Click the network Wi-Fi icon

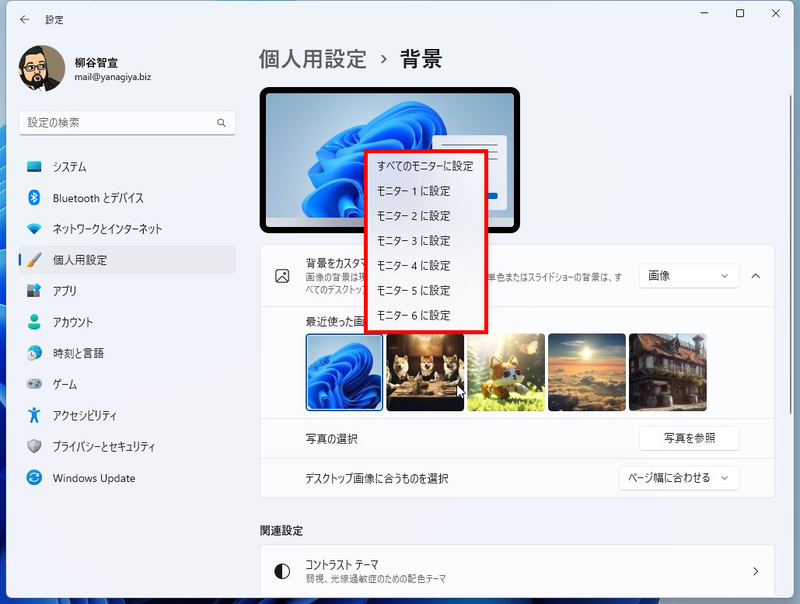pos(34,229)
